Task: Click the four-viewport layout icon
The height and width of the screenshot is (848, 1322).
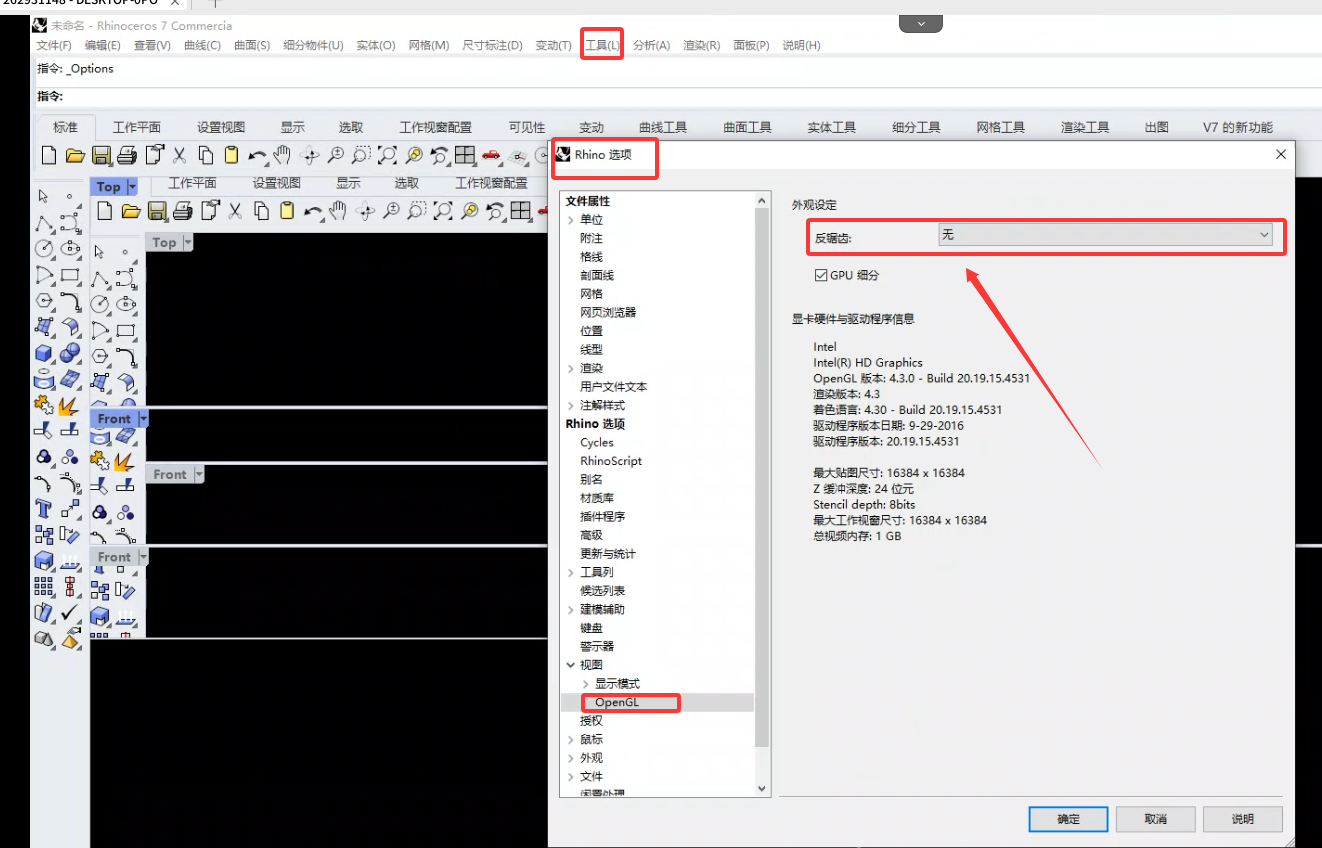Action: coord(464,155)
